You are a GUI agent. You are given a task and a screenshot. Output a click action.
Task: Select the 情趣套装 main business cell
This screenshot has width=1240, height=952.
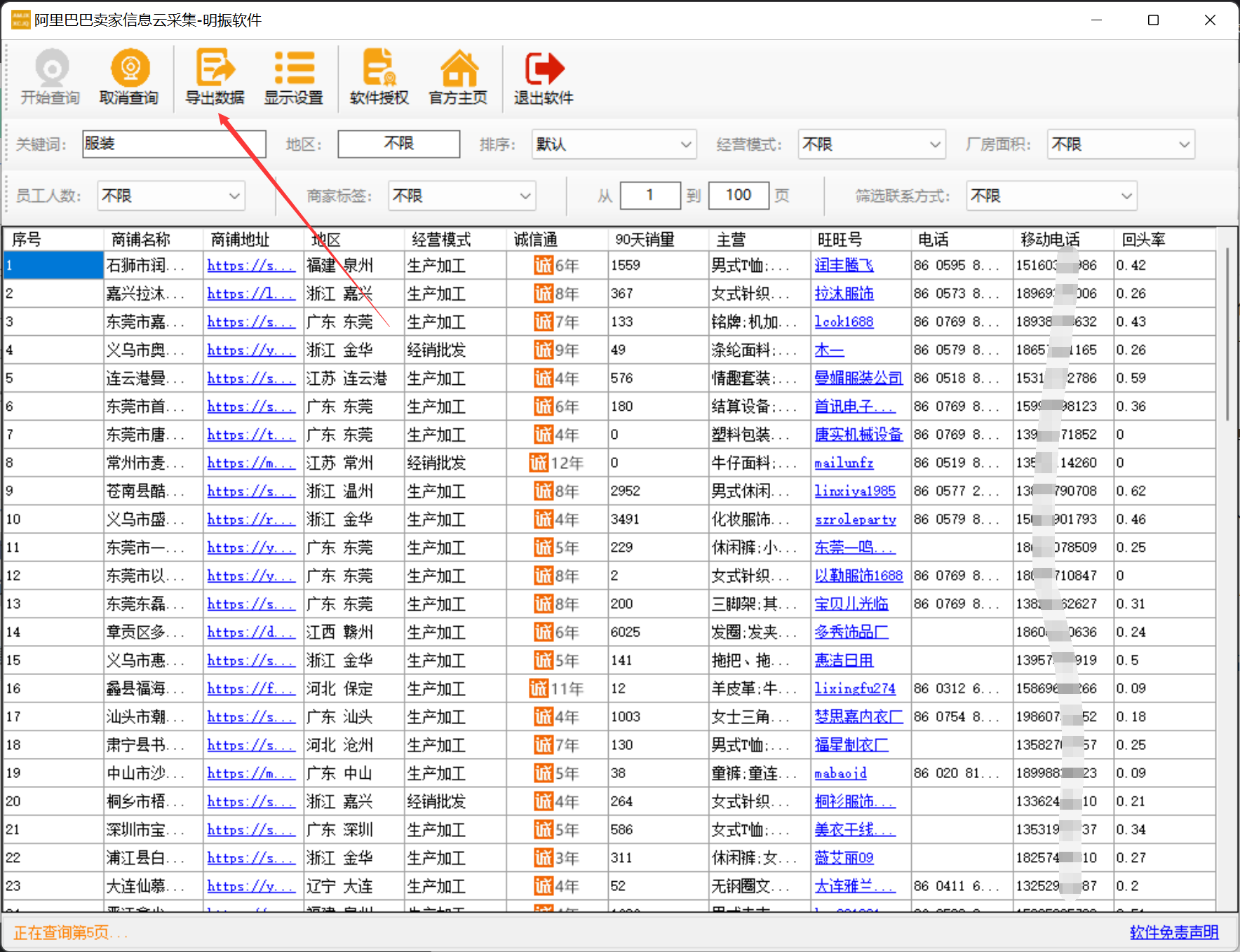point(760,379)
